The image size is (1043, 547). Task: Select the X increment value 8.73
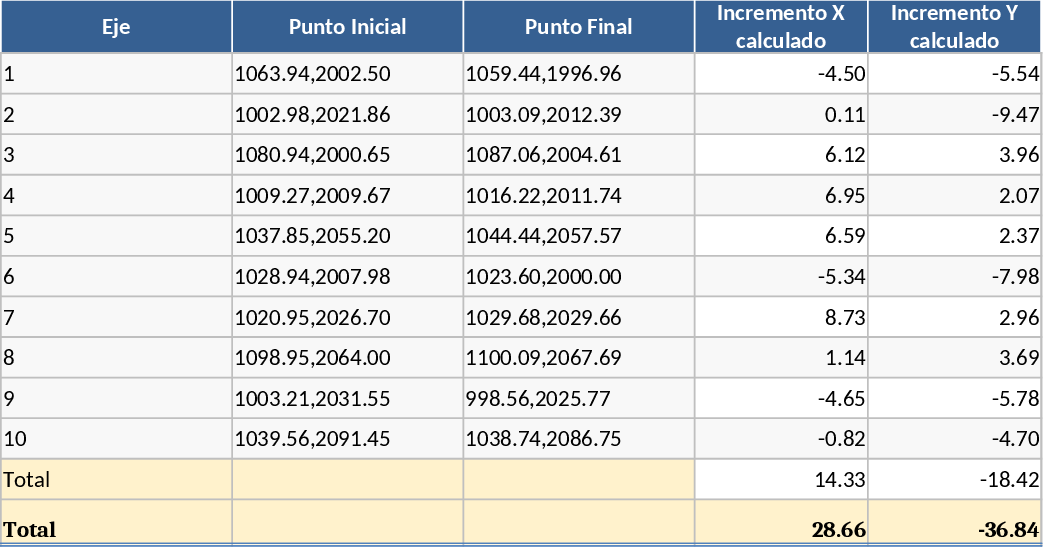pos(781,318)
